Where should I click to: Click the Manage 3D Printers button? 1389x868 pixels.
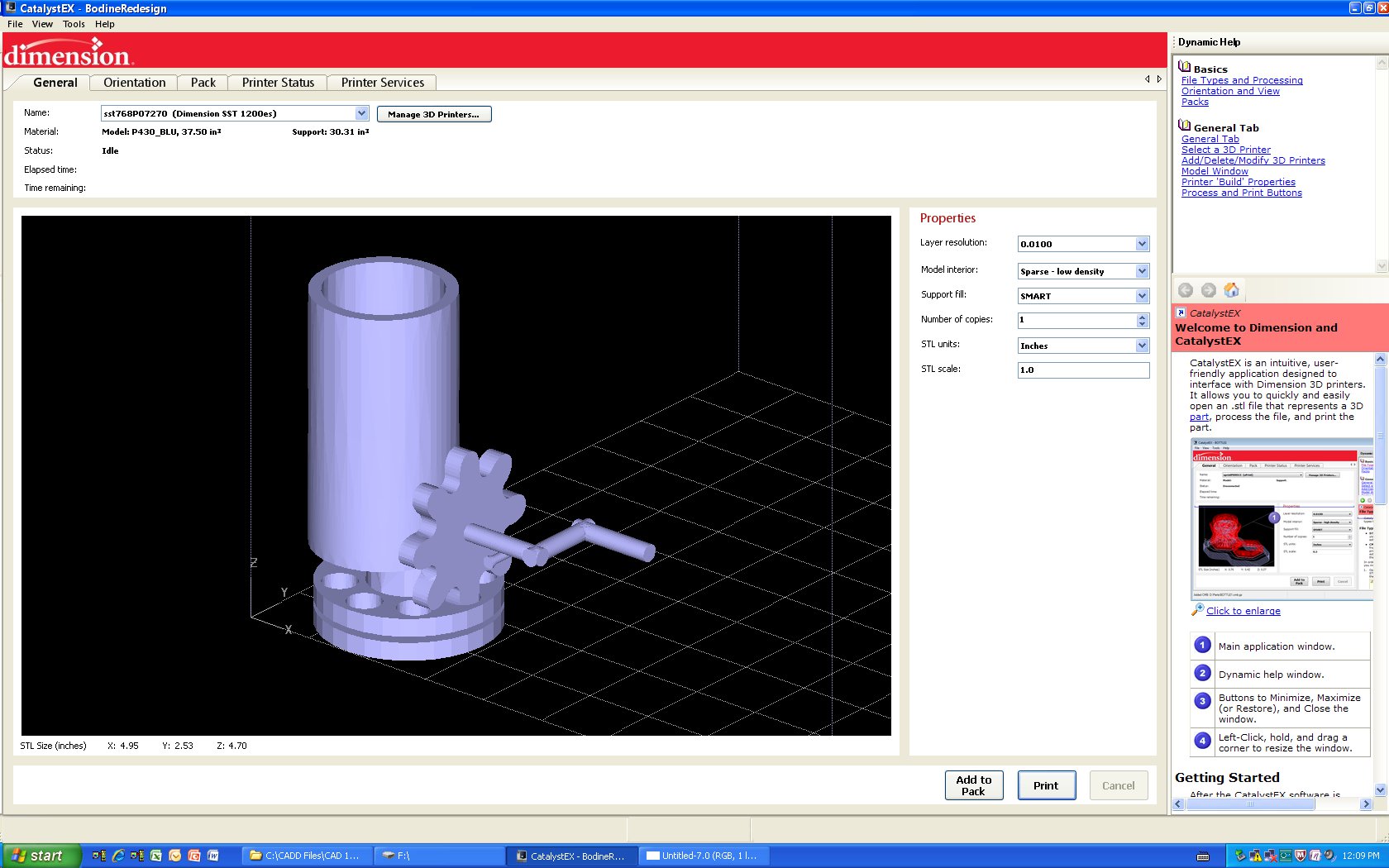[434, 114]
